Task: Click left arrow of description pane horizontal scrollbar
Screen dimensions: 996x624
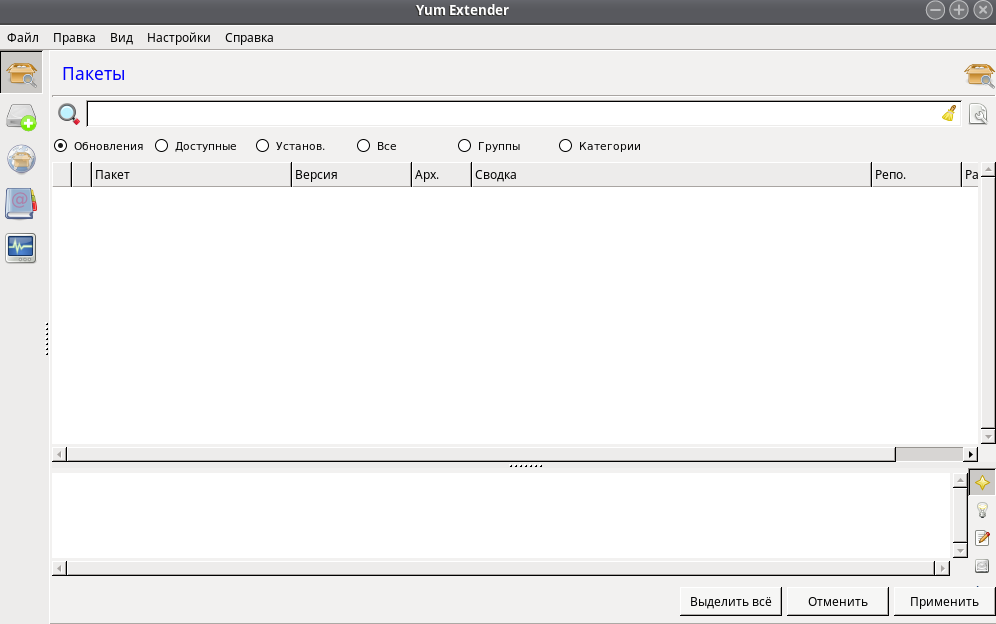Action: (x=59, y=567)
